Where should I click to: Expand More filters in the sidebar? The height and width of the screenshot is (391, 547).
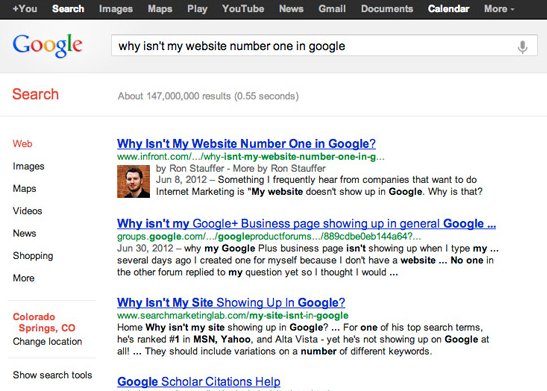(x=24, y=278)
